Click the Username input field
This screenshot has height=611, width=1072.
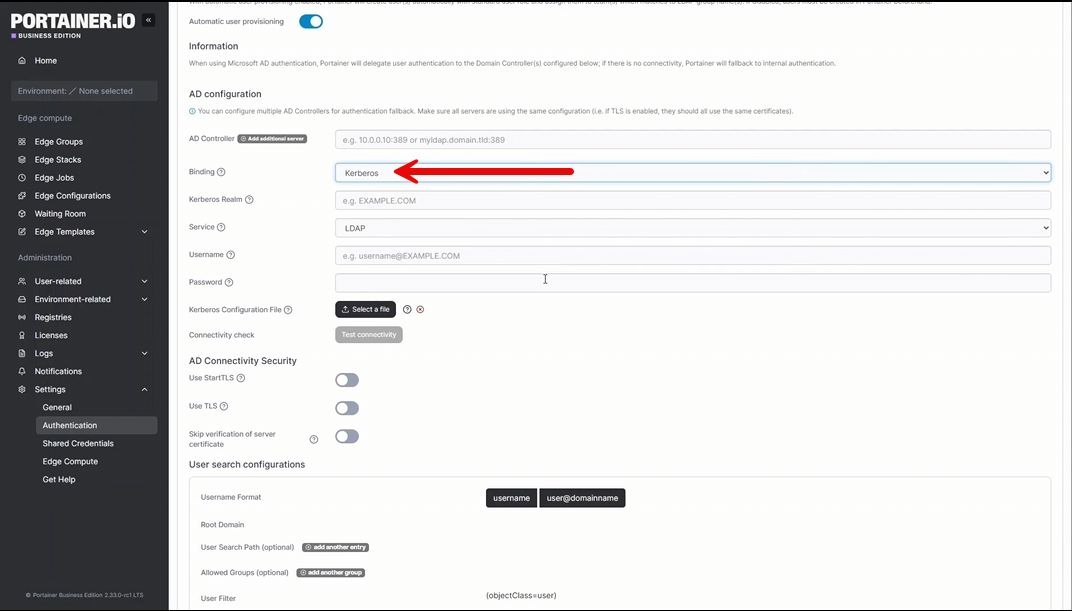(x=693, y=256)
